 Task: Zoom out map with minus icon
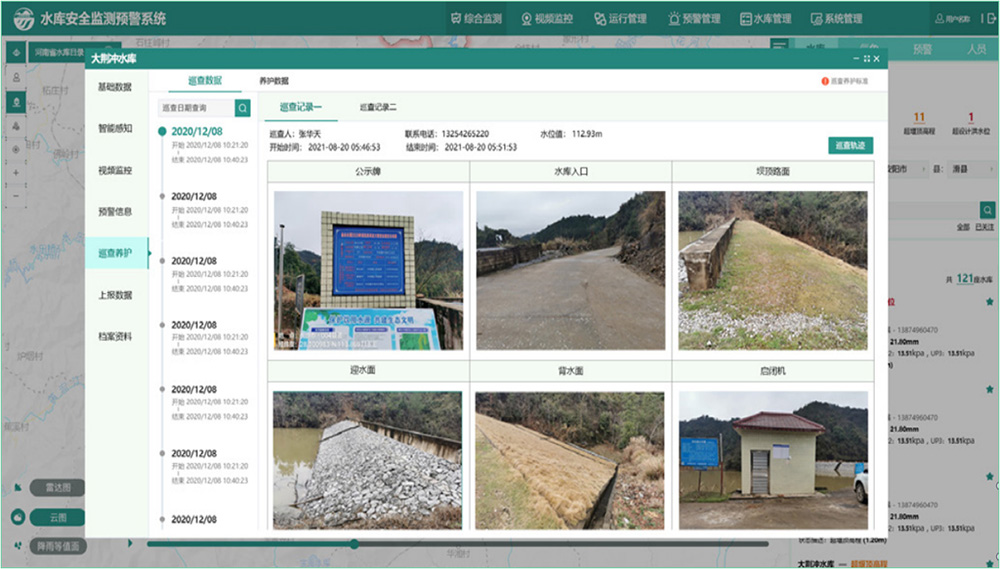(x=17, y=196)
